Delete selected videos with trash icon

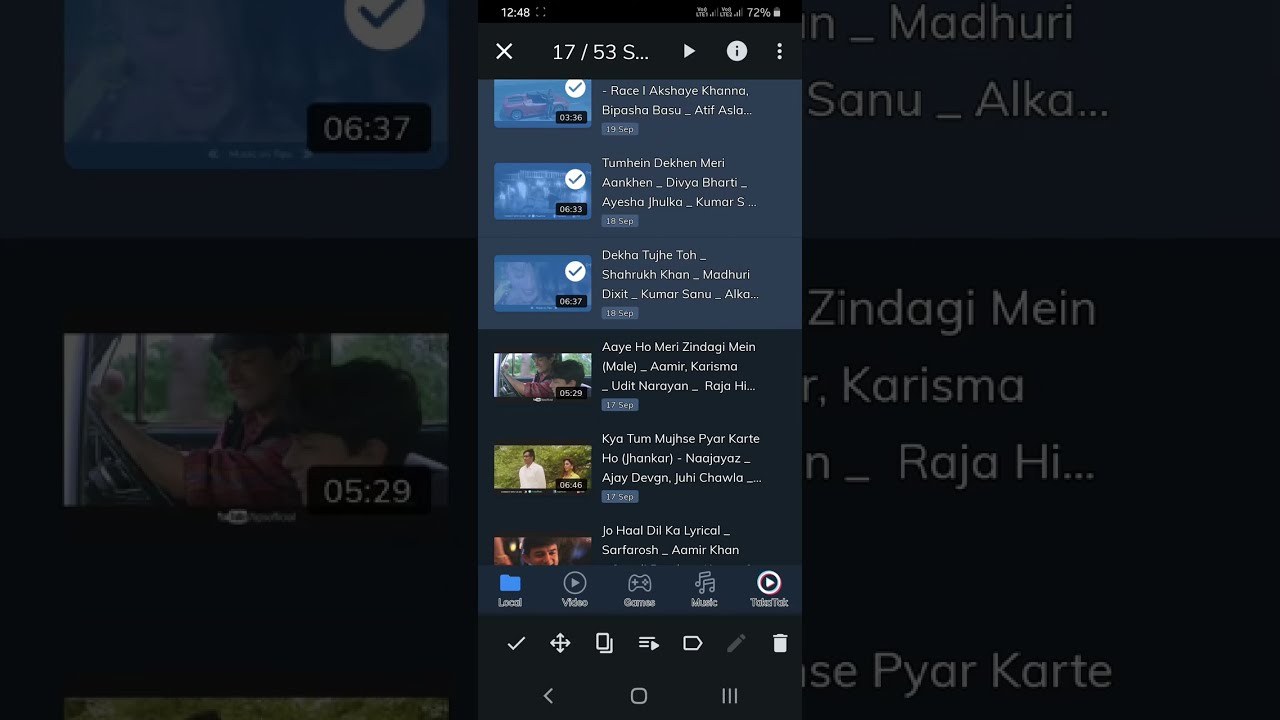pos(780,644)
